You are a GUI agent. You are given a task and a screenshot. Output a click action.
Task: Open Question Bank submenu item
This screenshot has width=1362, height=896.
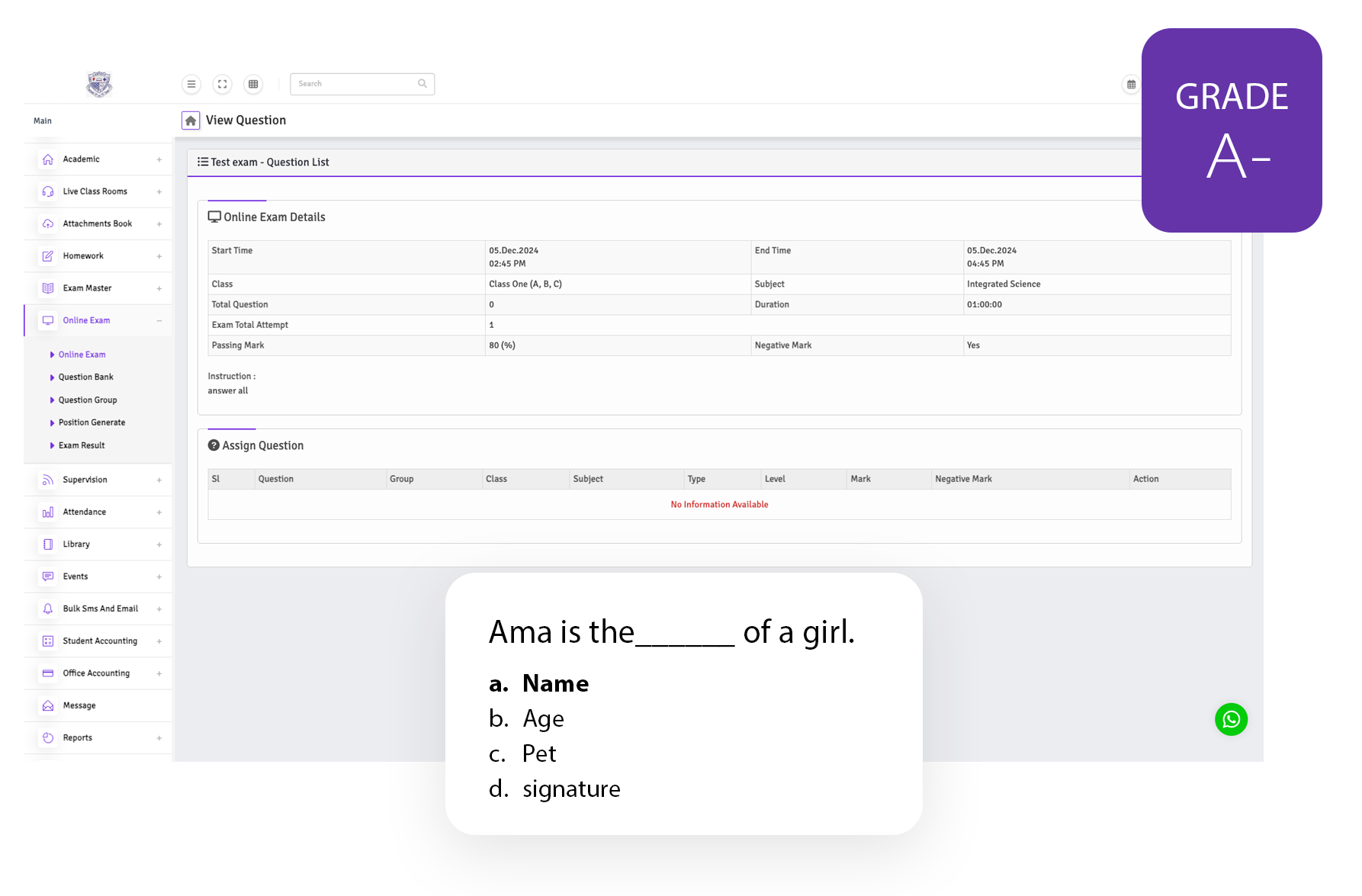point(85,377)
